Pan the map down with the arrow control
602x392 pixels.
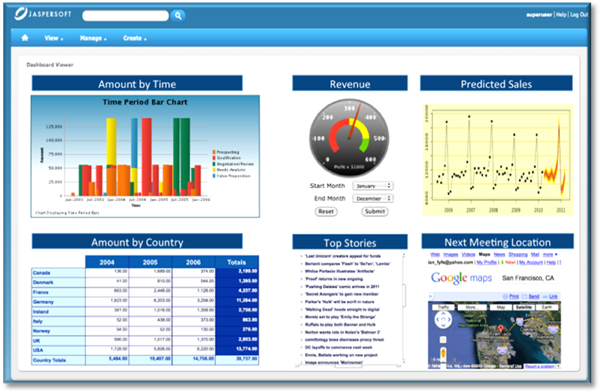pos(443,326)
